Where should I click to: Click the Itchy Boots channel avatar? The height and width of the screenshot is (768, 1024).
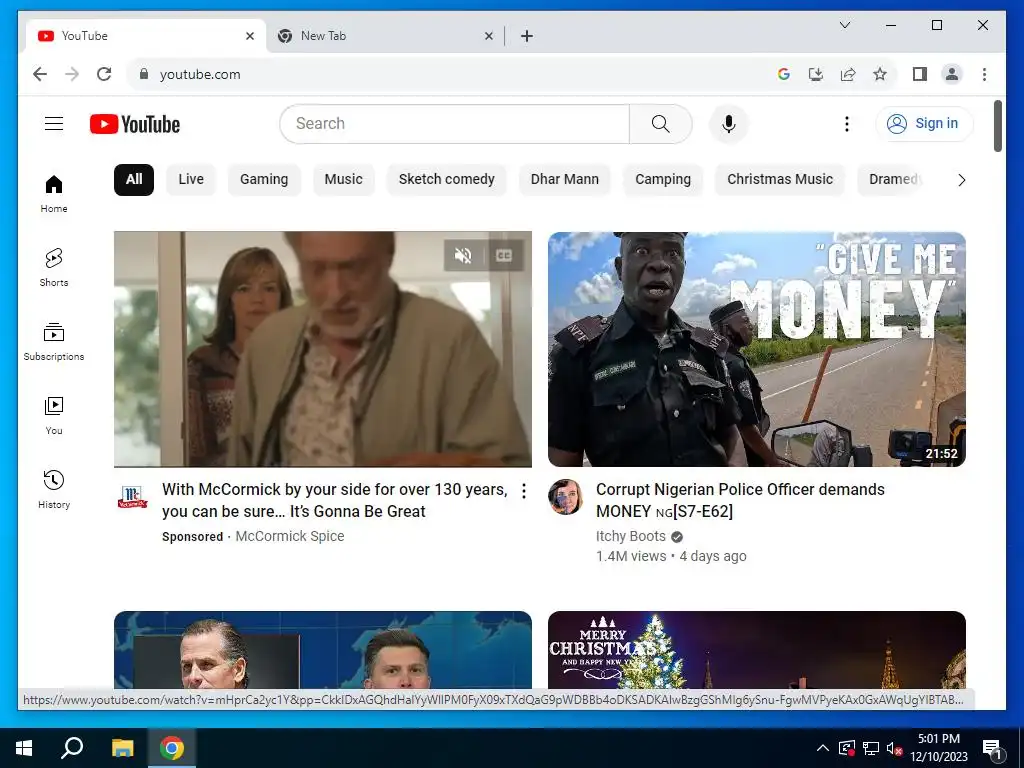565,497
